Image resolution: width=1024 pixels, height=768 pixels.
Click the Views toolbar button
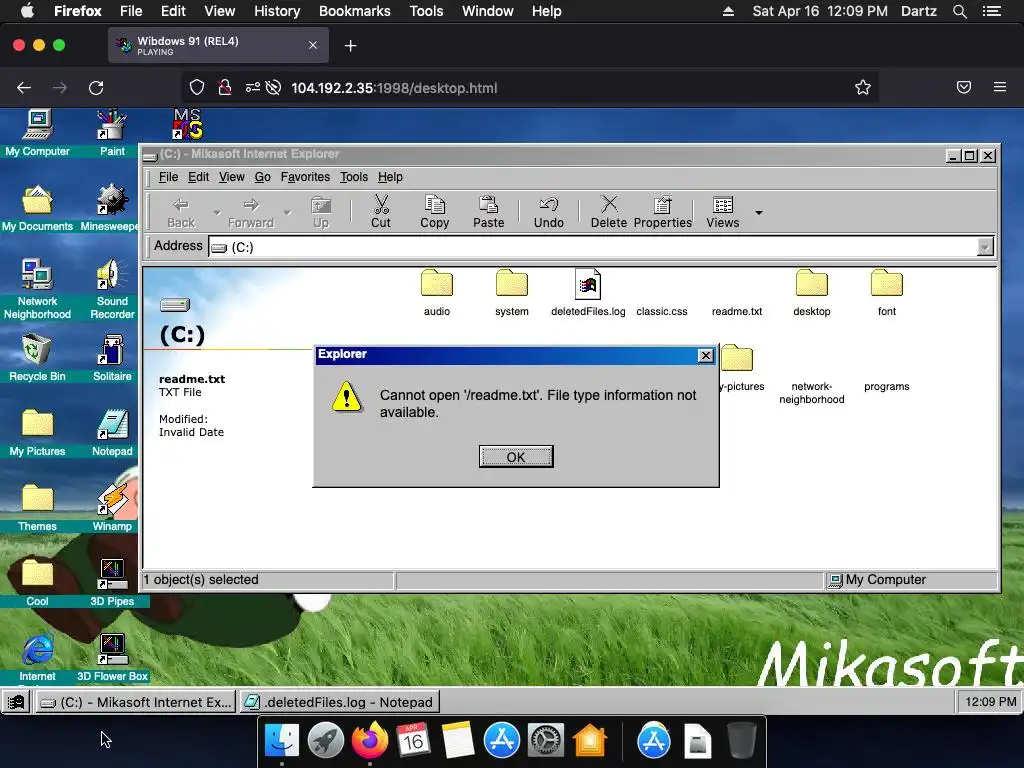tap(722, 212)
